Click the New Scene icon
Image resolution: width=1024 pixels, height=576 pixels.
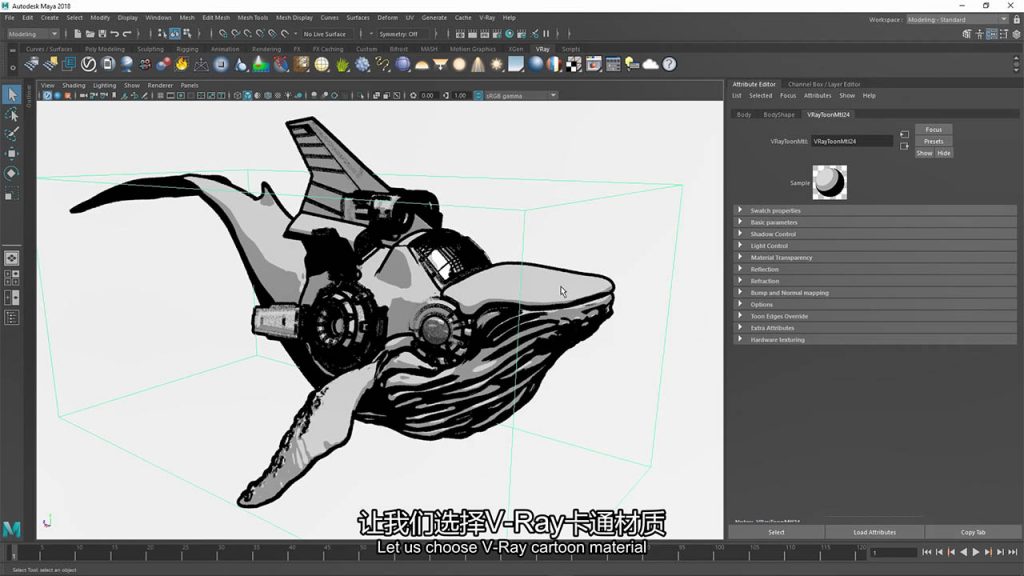pyautogui.click(x=78, y=34)
